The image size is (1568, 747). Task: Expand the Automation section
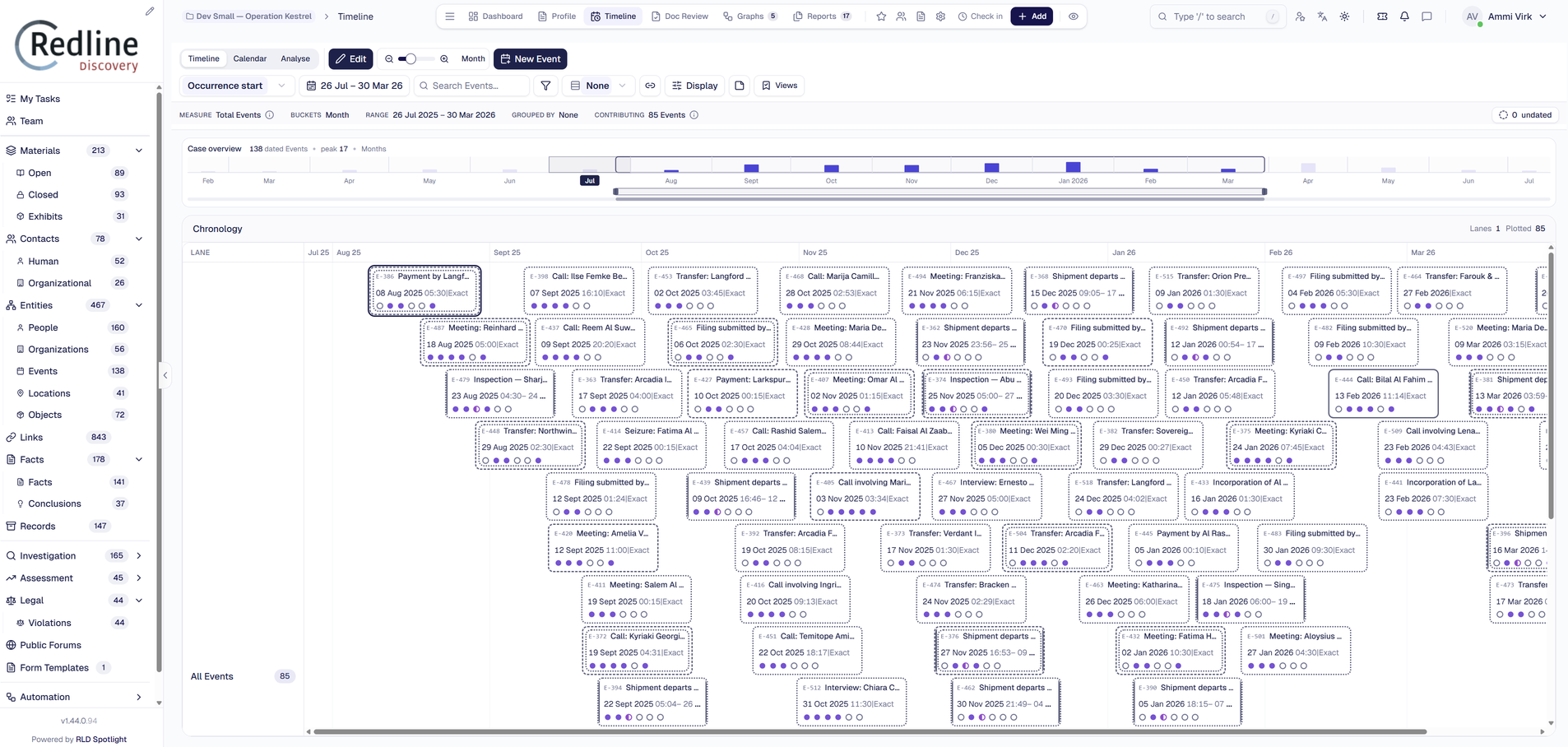tap(139, 697)
